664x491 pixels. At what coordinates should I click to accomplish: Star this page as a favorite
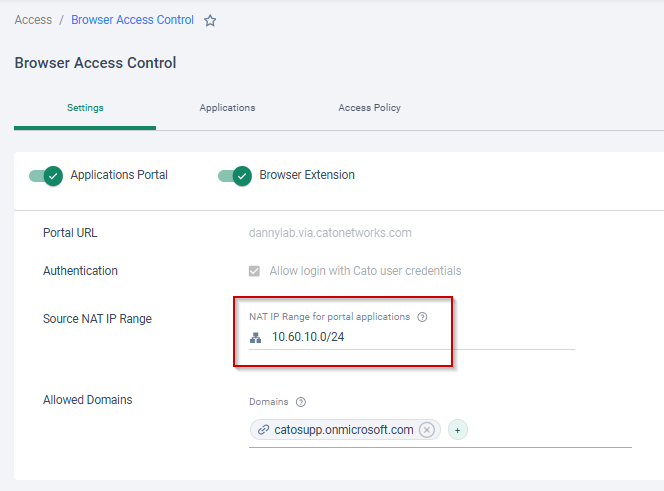coord(210,20)
